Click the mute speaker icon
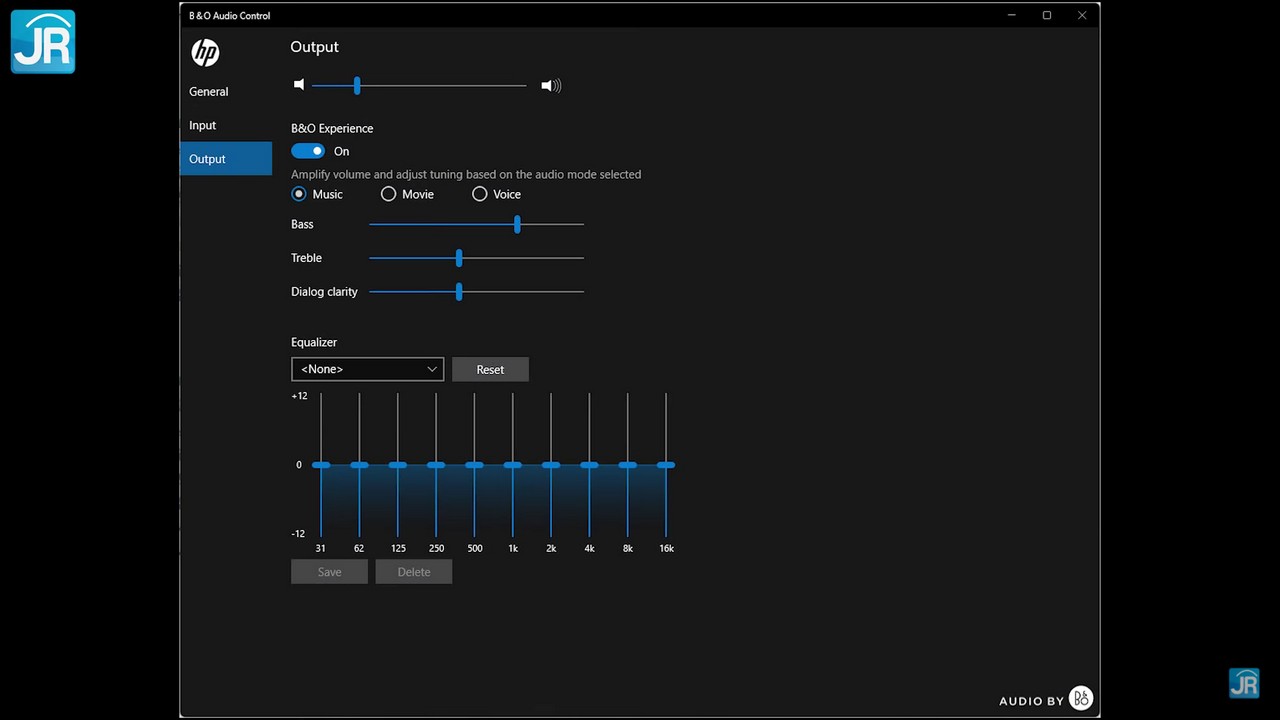The image size is (1280, 720). point(298,85)
